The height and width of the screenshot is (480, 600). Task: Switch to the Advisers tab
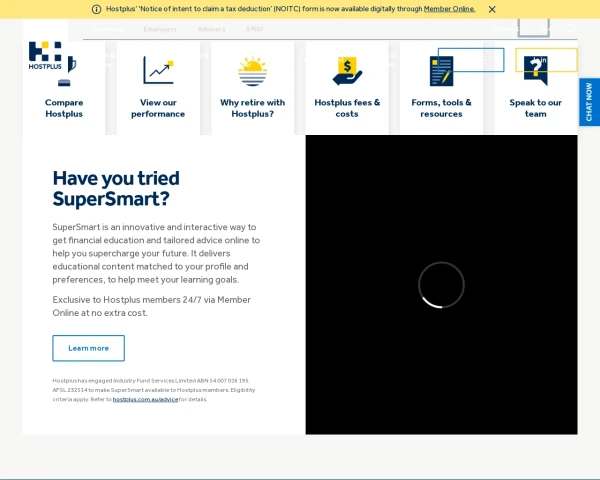point(211,29)
